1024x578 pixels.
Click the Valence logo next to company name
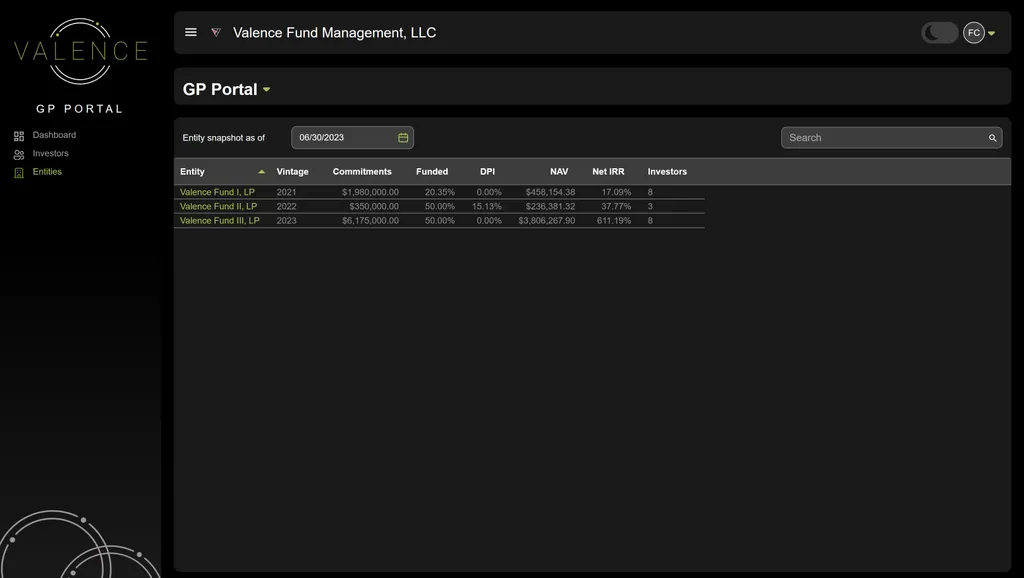(216, 33)
